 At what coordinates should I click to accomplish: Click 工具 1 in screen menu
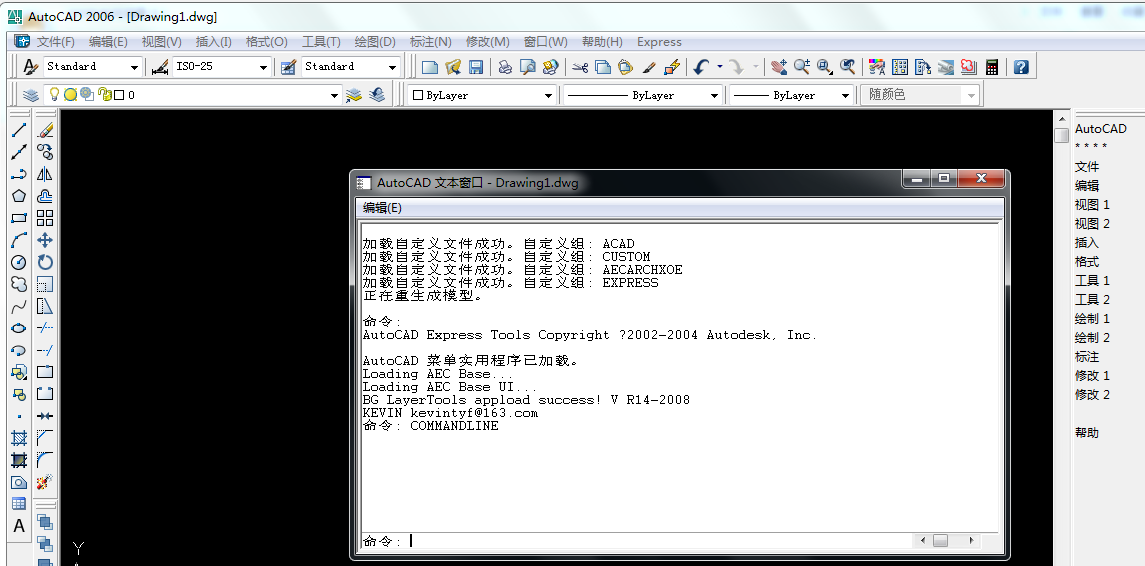coord(1092,280)
